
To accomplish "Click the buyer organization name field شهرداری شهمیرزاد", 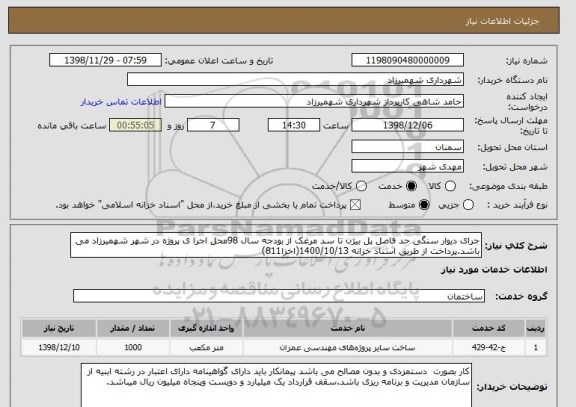I will coord(295,80).
